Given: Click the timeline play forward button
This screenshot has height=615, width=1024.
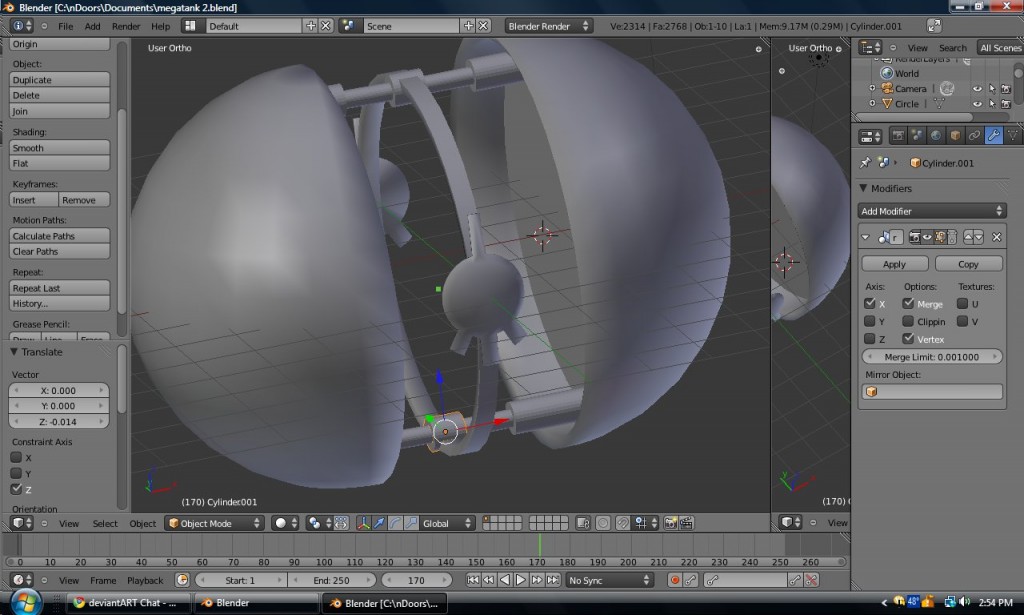Looking at the screenshot, I should point(521,580).
